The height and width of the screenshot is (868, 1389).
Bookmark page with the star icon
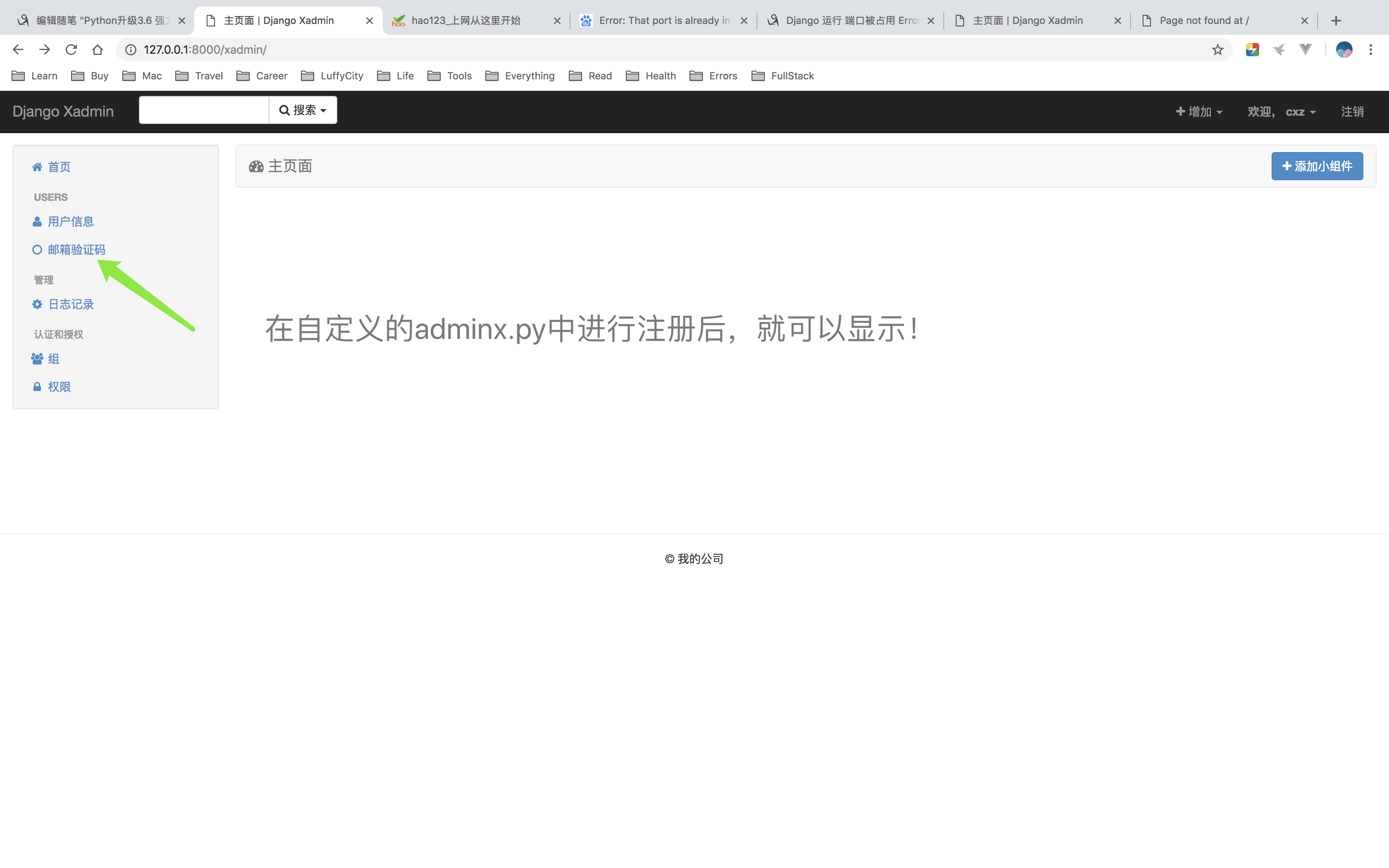(x=1217, y=50)
